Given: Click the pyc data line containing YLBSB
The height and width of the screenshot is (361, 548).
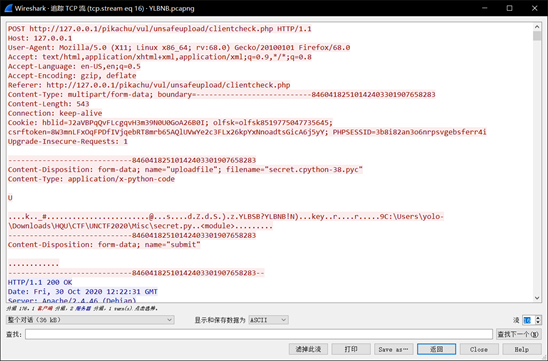Looking at the screenshot, I should click(x=226, y=217).
